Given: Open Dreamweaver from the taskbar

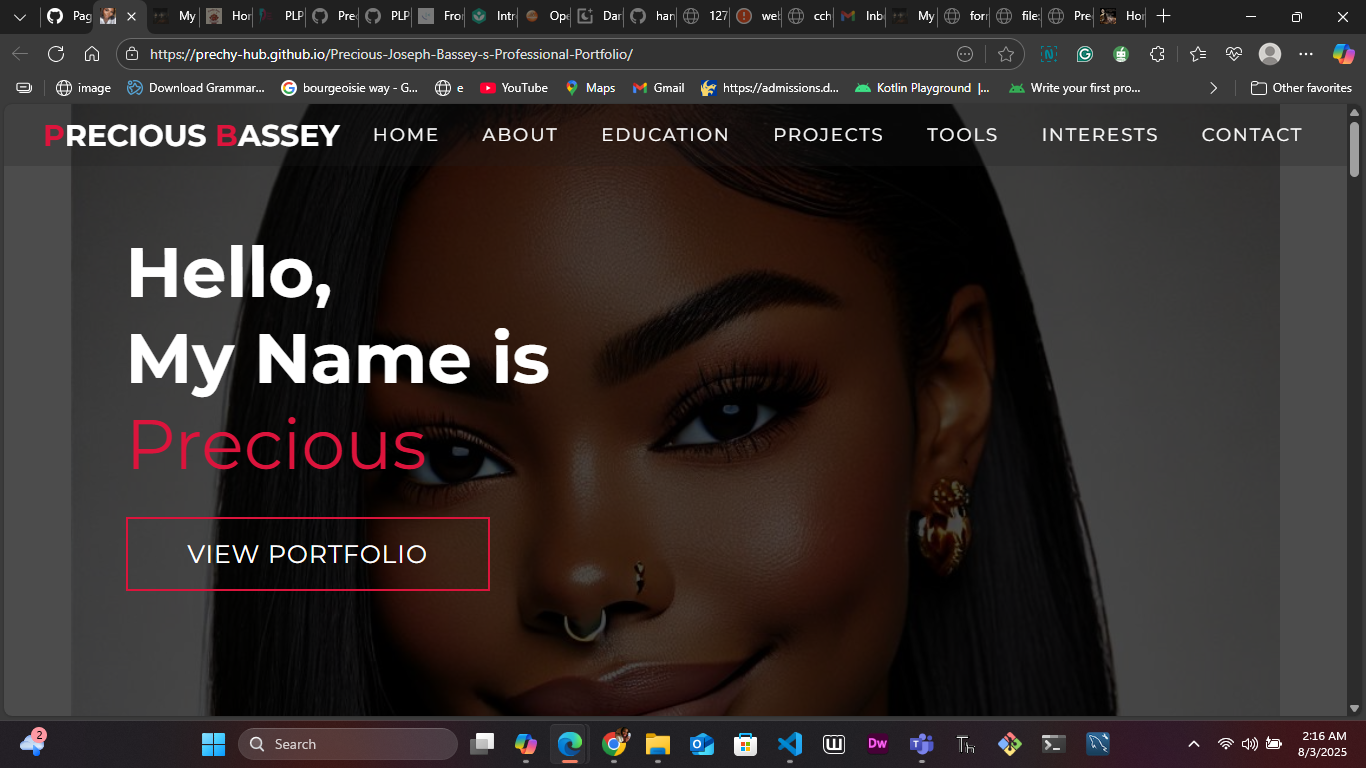Looking at the screenshot, I should 877,744.
